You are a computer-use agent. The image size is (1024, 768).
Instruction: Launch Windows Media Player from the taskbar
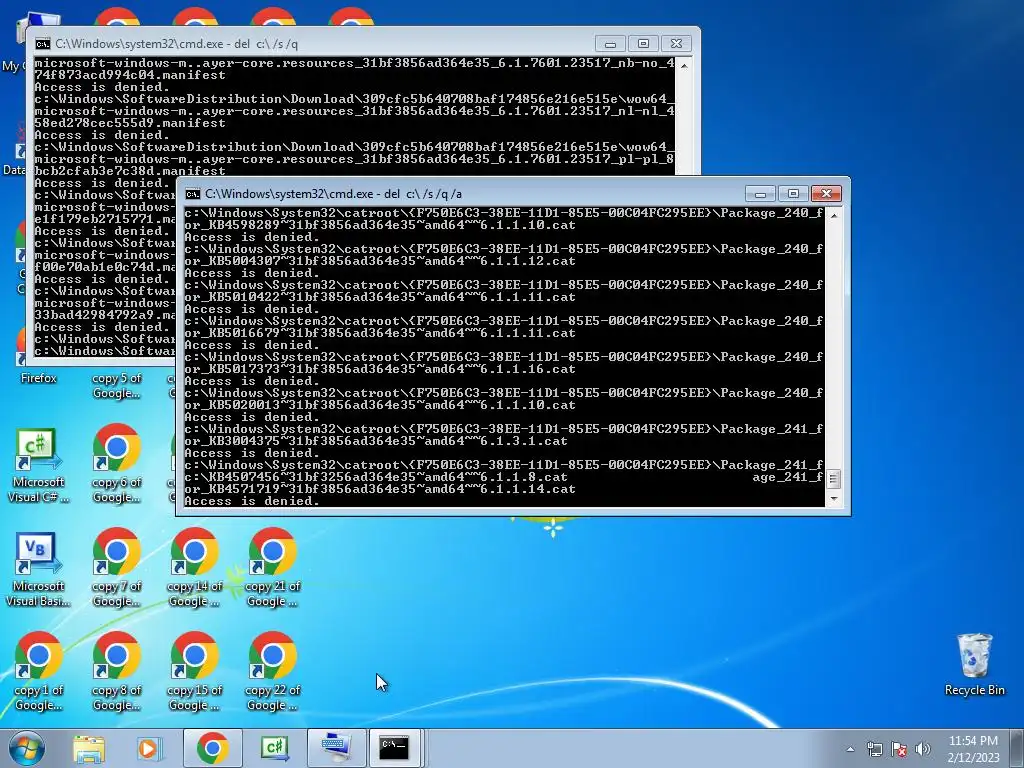[x=149, y=748]
